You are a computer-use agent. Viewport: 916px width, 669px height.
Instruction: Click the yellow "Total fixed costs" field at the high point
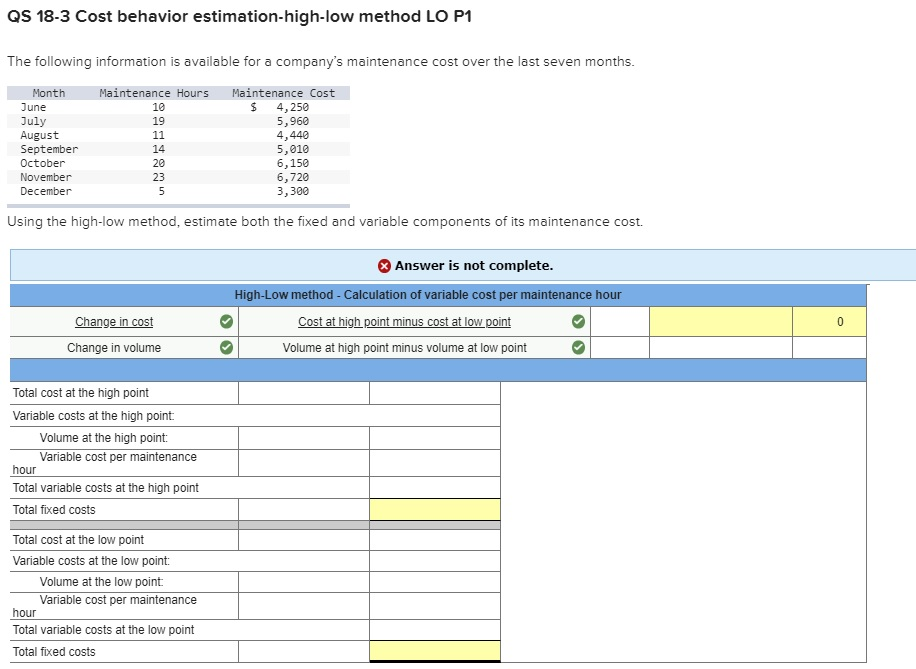point(434,509)
